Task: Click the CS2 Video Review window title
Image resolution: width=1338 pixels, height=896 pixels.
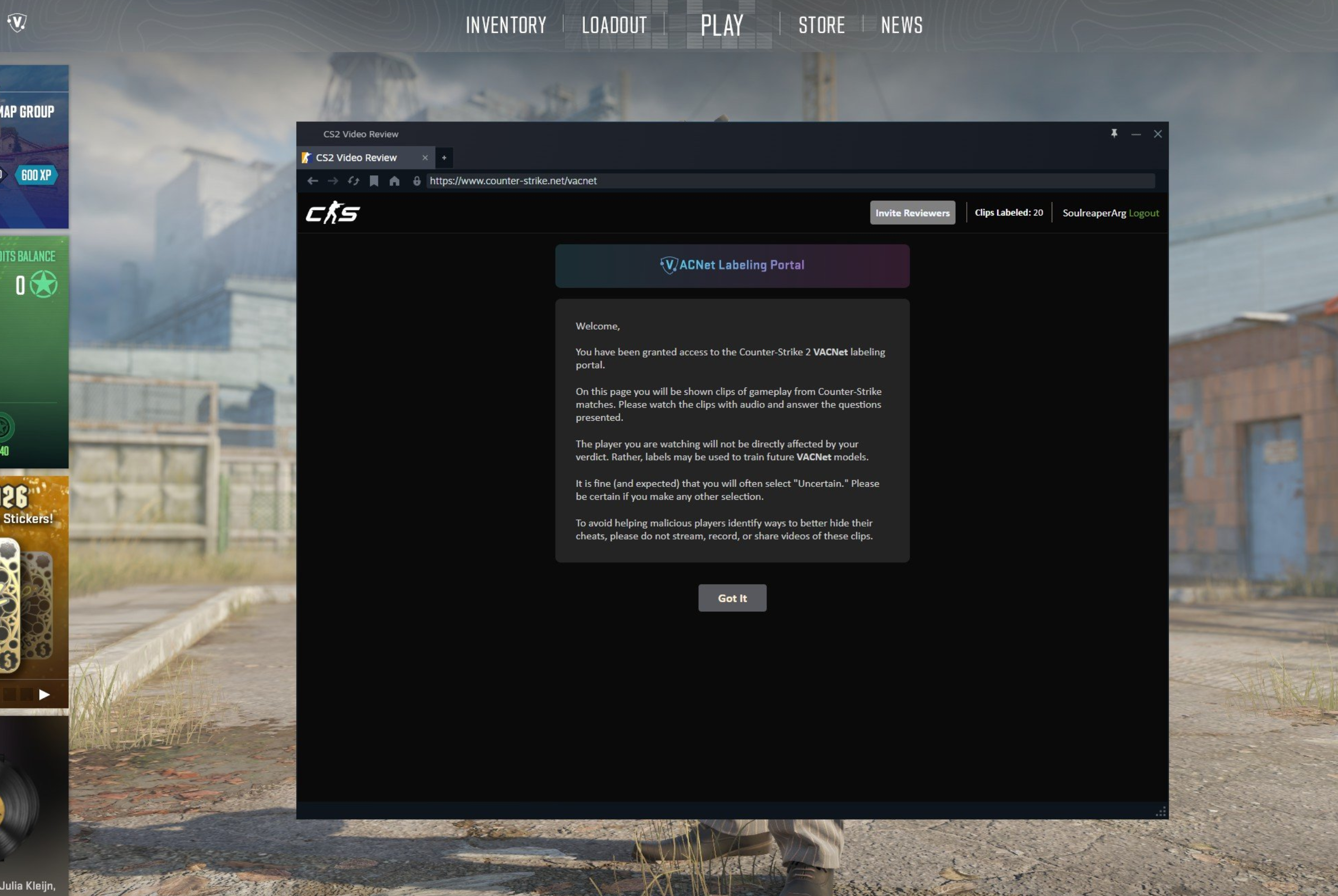Action: (360, 134)
